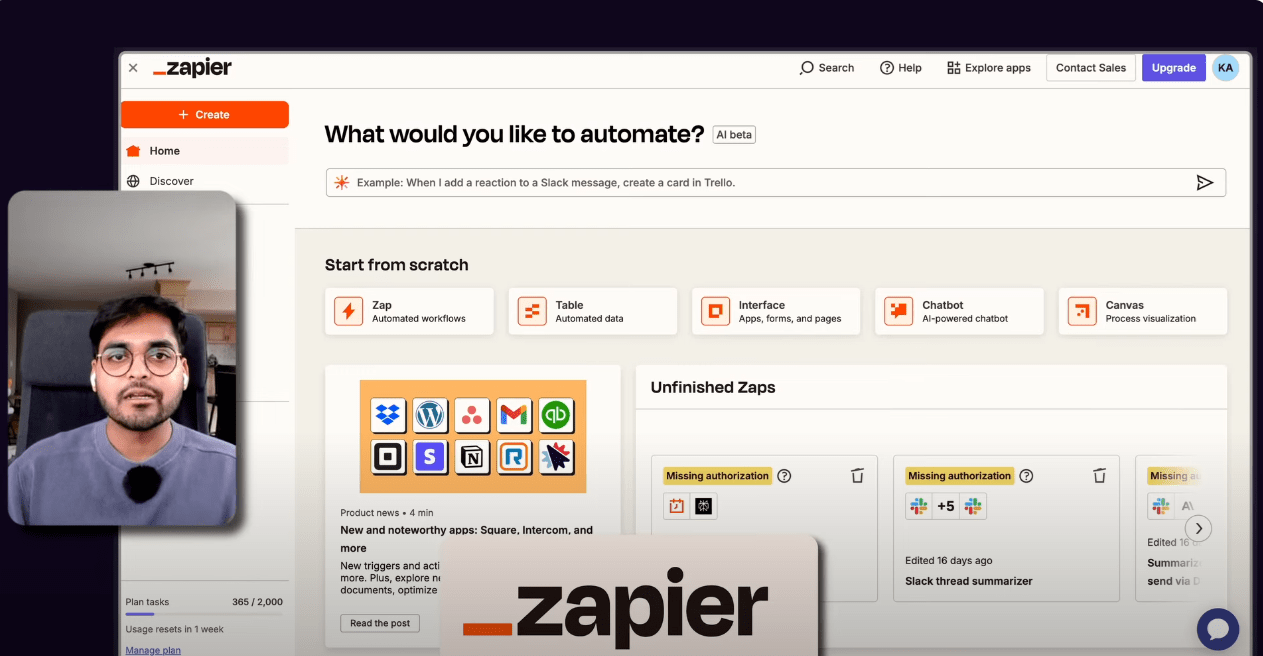Click help icon beside first Missing authorization
This screenshot has width=1263, height=656.
click(x=784, y=476)
